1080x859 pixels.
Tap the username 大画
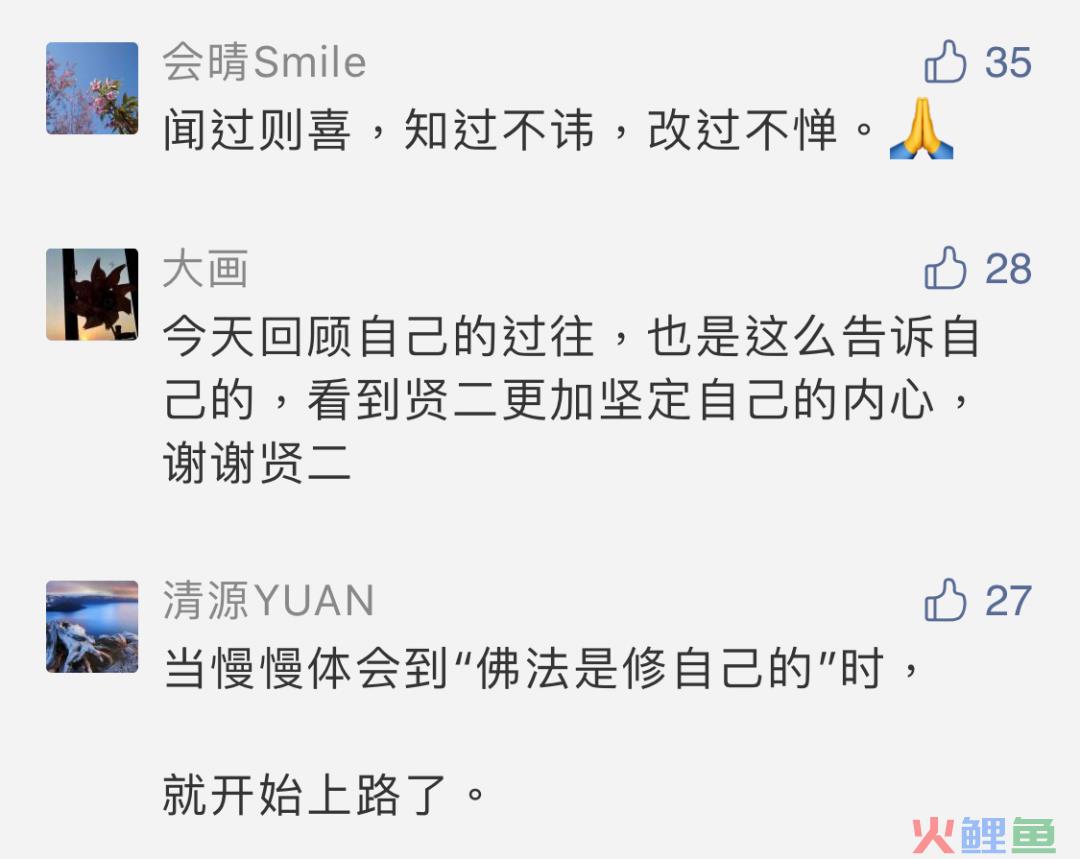pos(205,269)
